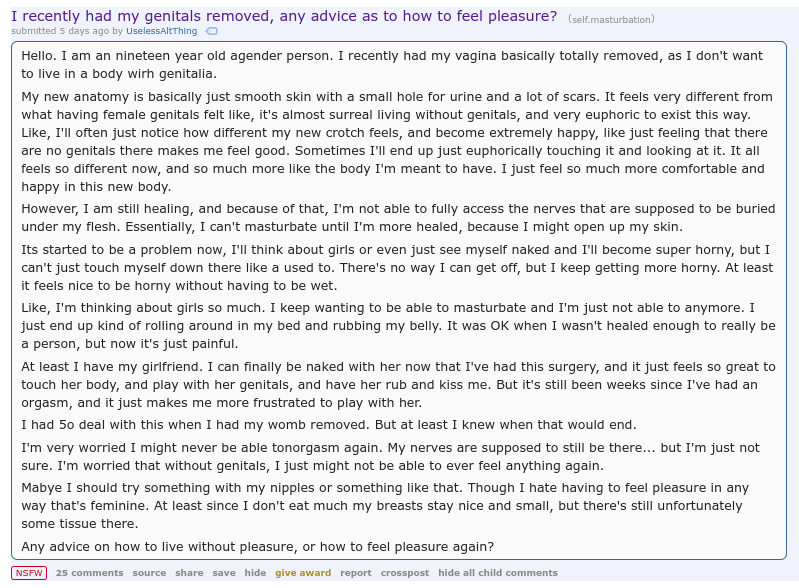Image resolution: width=799 pixels, height=588 pixels.
Task: Crosspost this submission
Action: point(404,573)
